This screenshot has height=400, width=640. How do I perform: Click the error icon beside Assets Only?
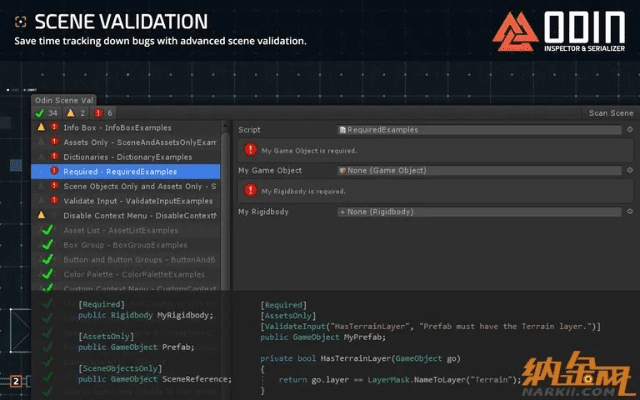click(x=55, y=142)
